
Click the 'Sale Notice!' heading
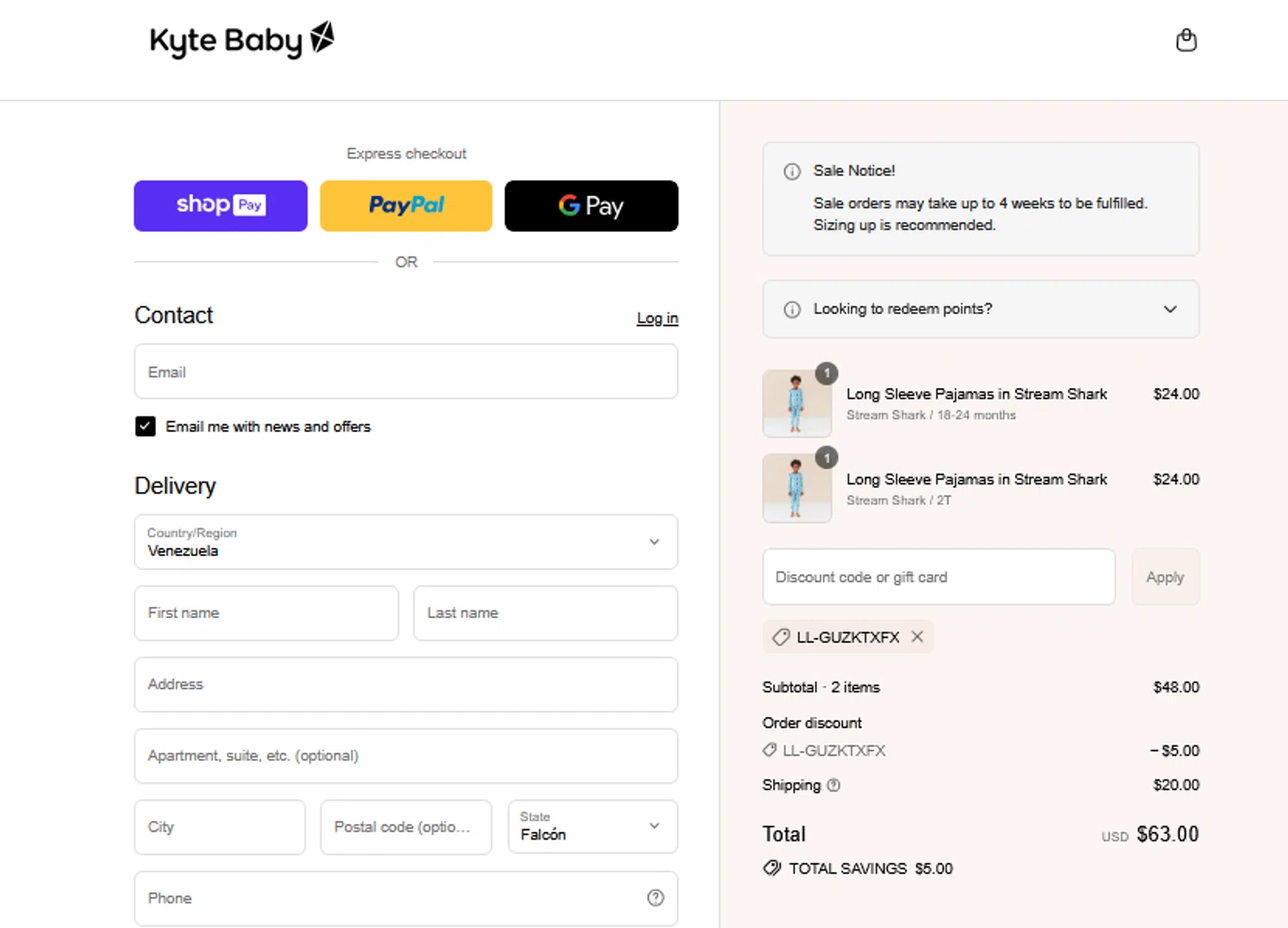854,171
